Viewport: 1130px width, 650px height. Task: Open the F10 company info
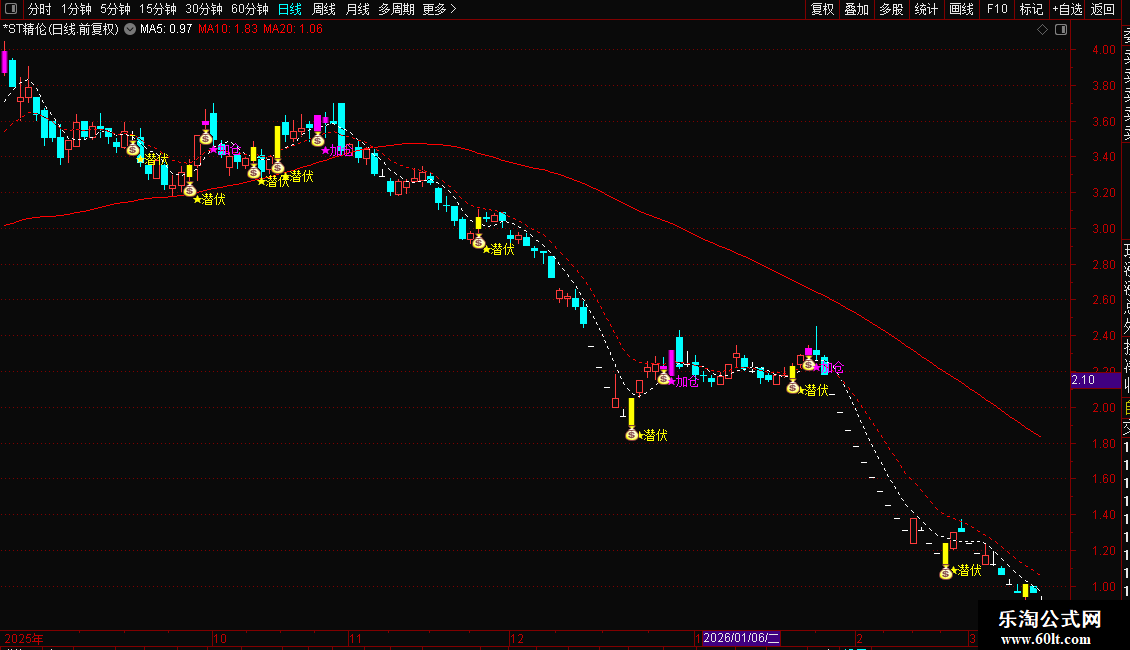[x=997, y=9]
